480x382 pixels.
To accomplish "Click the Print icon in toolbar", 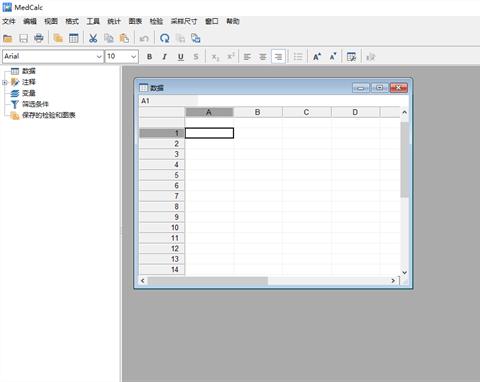I will 39,38.
